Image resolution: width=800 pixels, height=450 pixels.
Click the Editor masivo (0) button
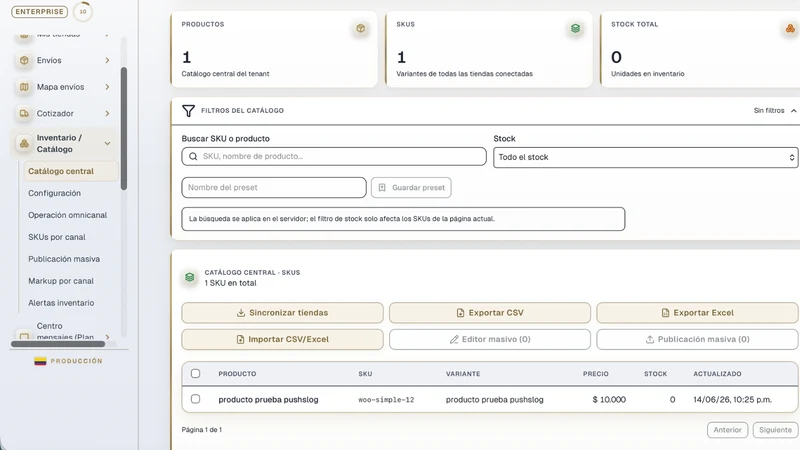pos(490,339)
